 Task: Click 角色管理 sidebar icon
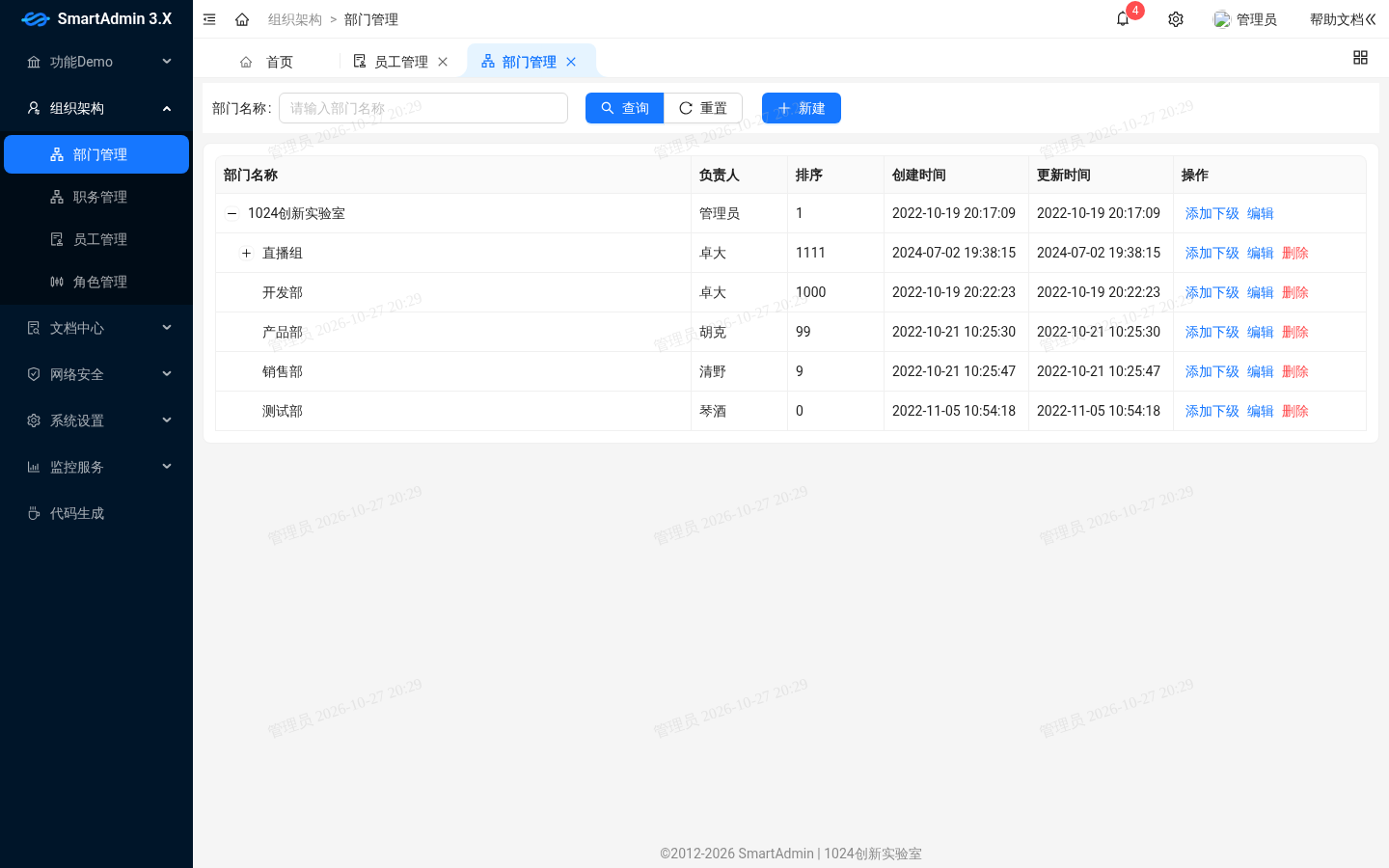coord(57,282)
